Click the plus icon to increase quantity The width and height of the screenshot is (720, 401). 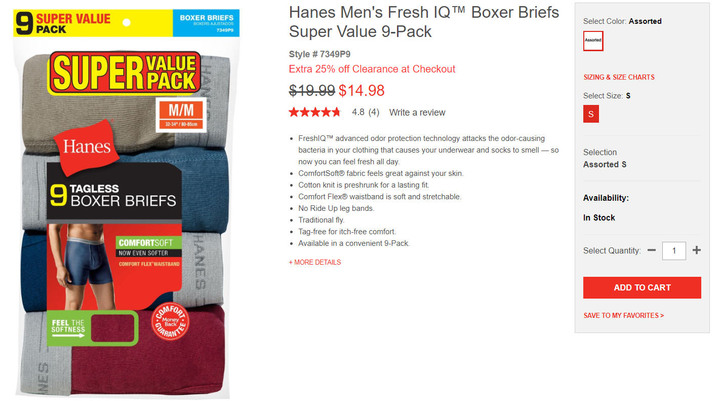click(696, 250)
